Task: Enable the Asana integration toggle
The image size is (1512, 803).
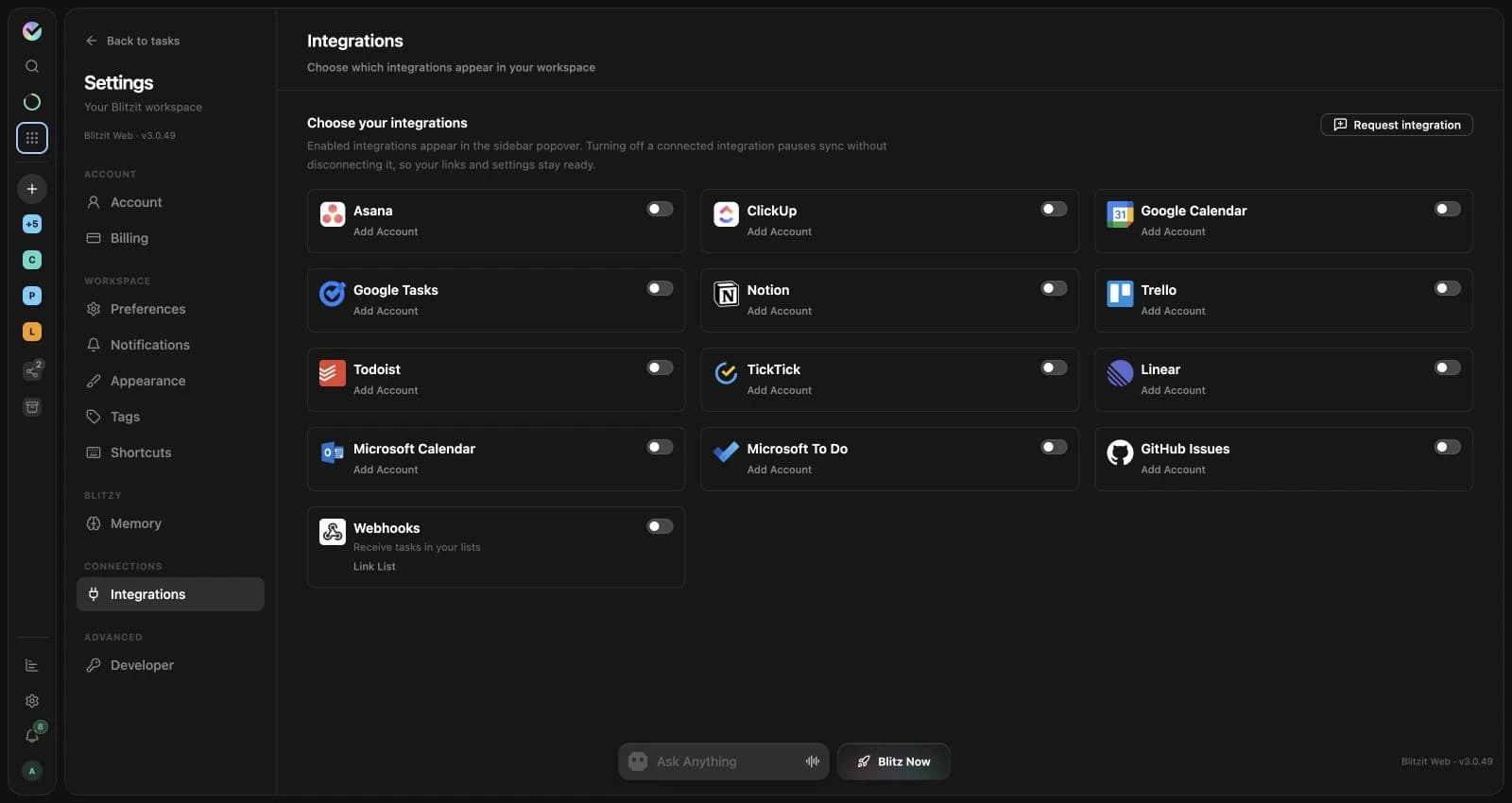Action: [660, 209]
